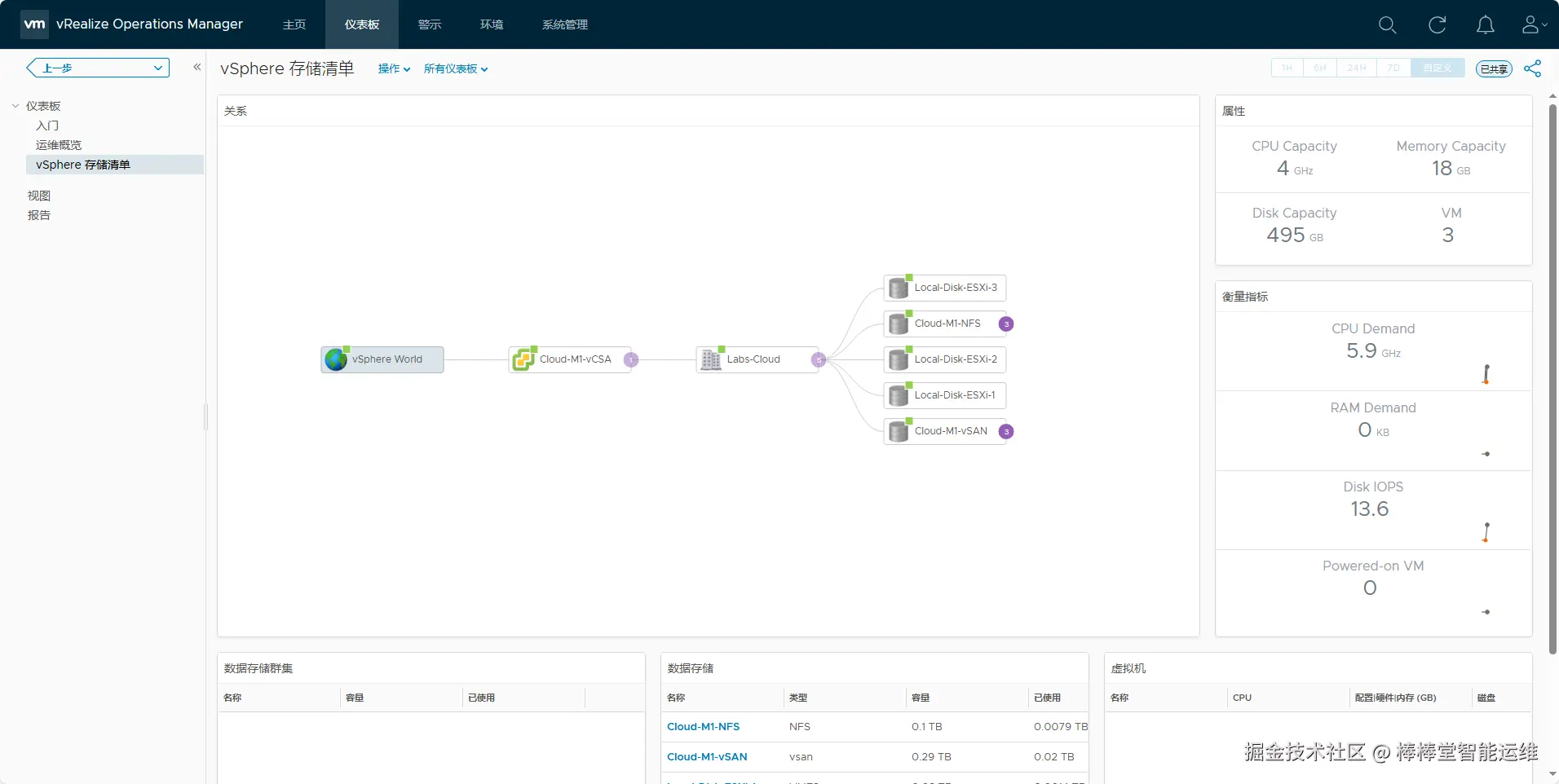Click the CPU Demand sparkline
Image resolution: width=1559 pixels, height=784 pixels.
point(1486,374)
